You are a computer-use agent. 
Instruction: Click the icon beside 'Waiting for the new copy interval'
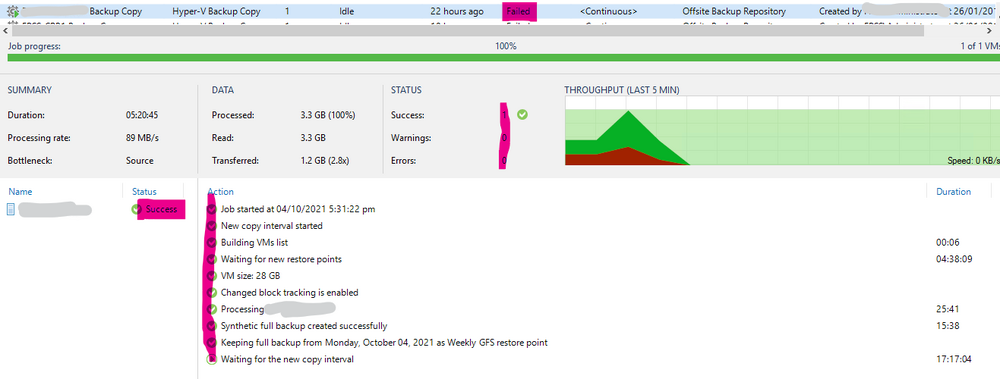[x=212, y=360]
